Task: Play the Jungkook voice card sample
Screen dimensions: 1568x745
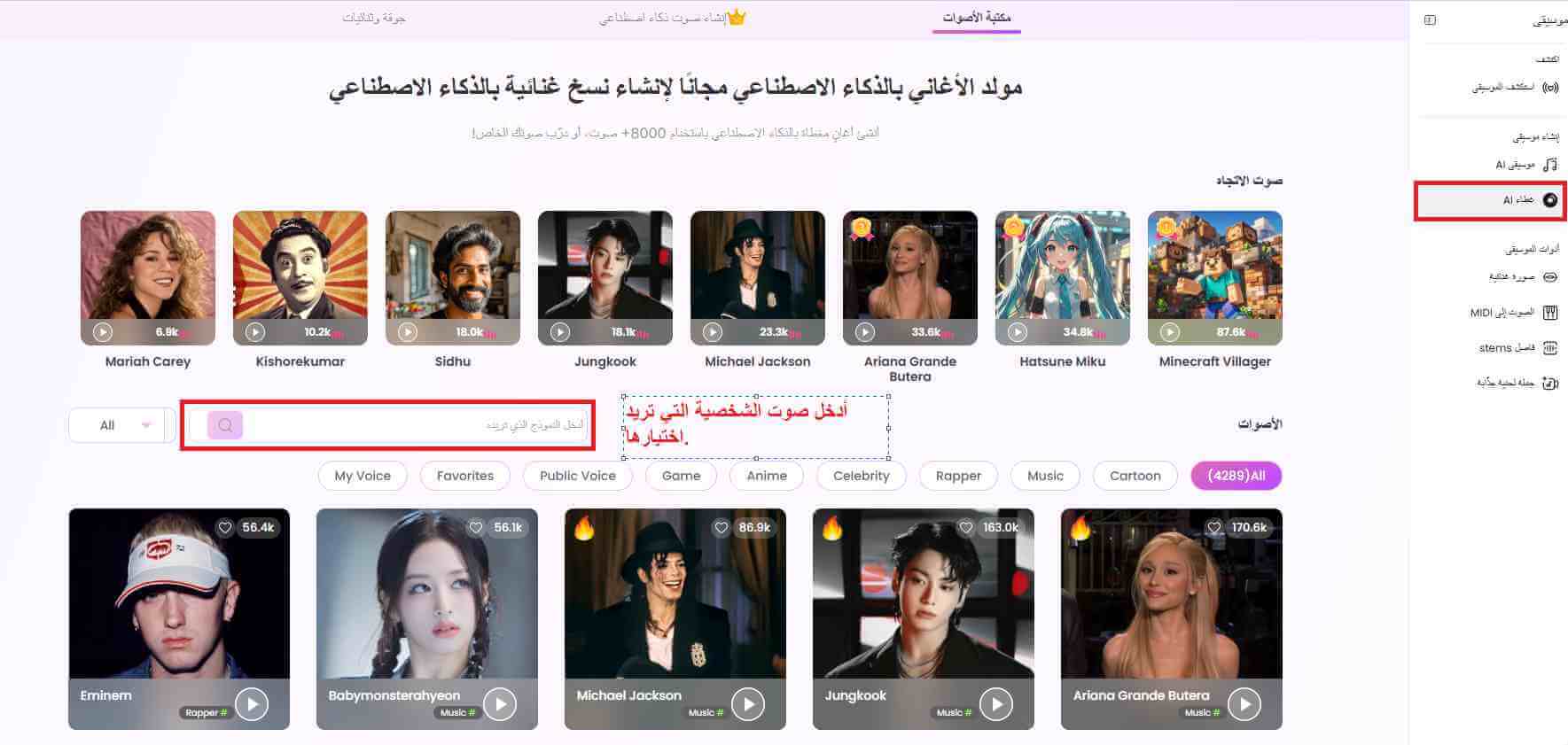Action: 996,704
